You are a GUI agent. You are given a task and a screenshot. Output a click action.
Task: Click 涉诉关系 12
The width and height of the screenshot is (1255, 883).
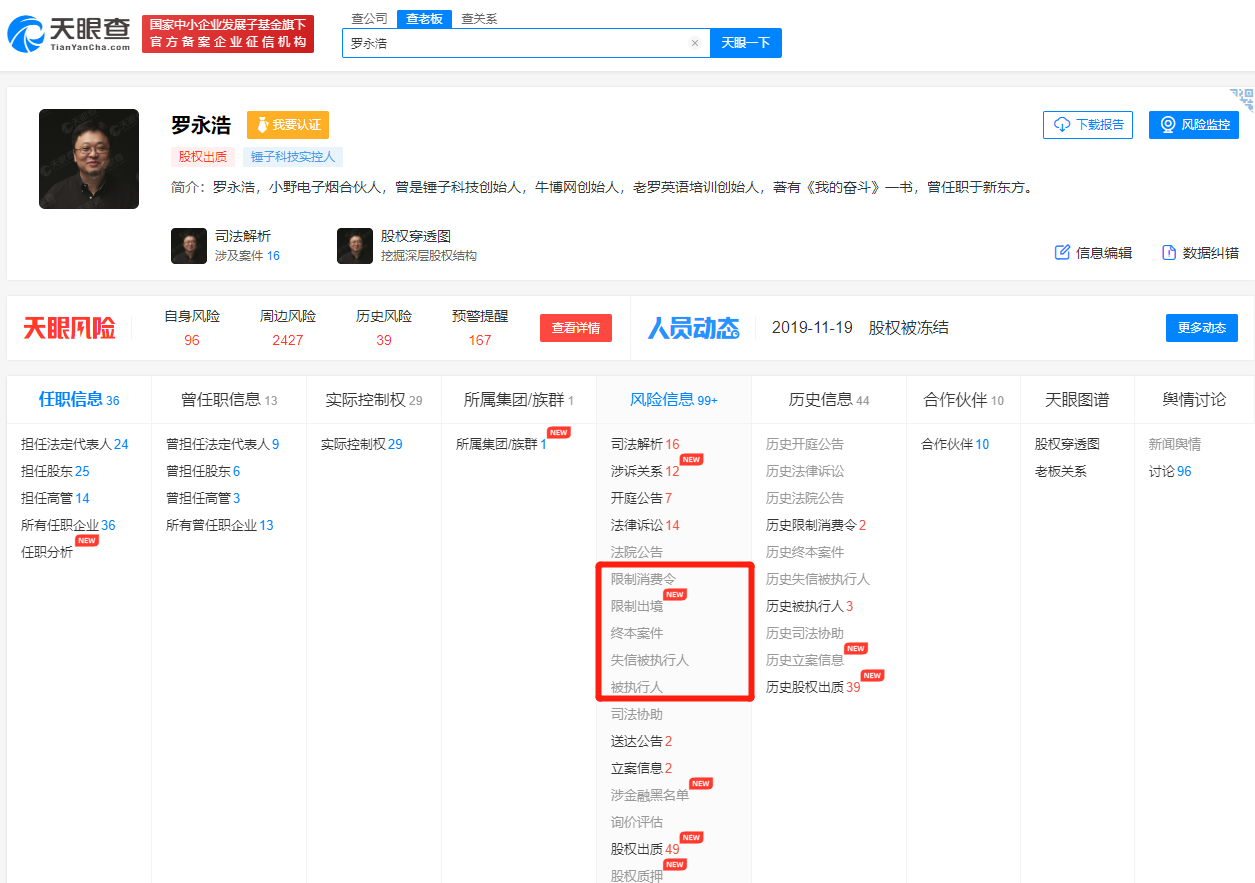[x=645, y=471]
